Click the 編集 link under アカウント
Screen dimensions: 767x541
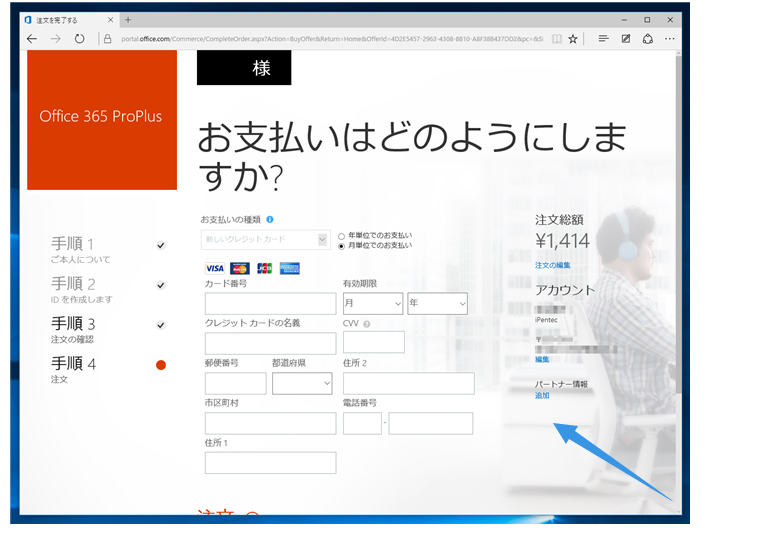(542, 360)
